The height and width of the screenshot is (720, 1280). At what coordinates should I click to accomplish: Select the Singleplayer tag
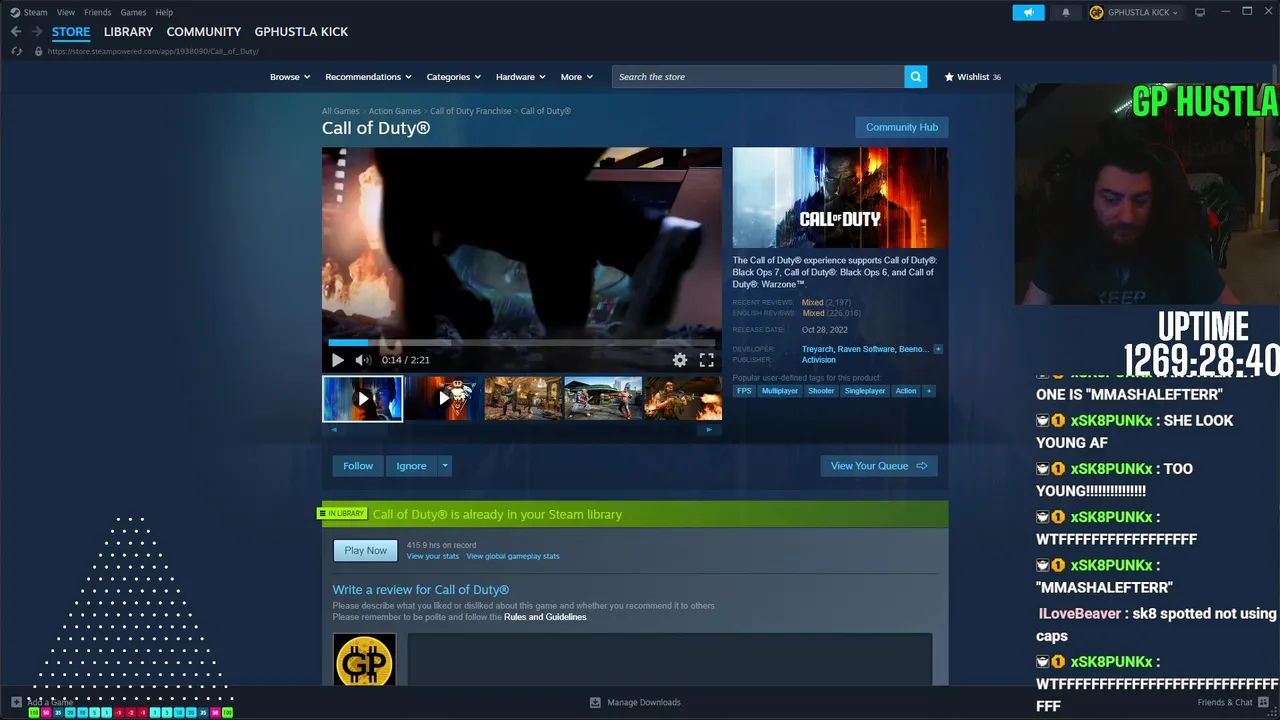865,391
